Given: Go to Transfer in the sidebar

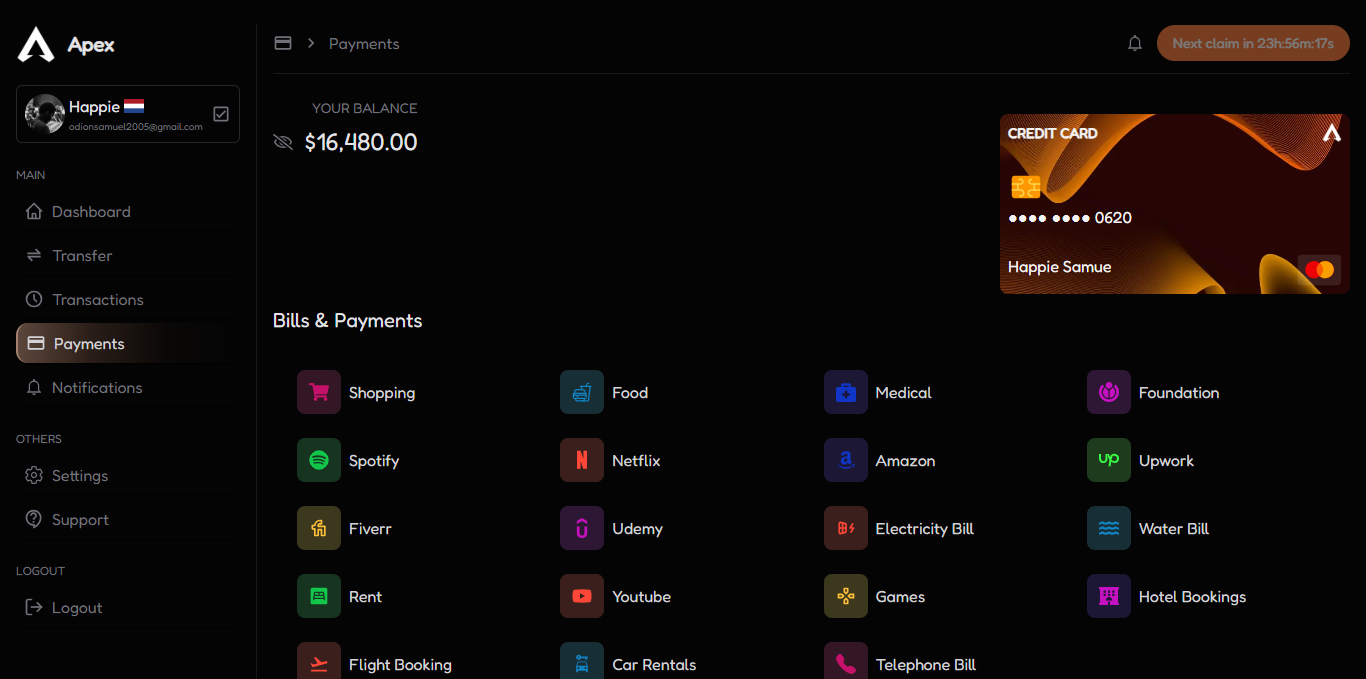Looking at the screenshot, I should point(128,256).
